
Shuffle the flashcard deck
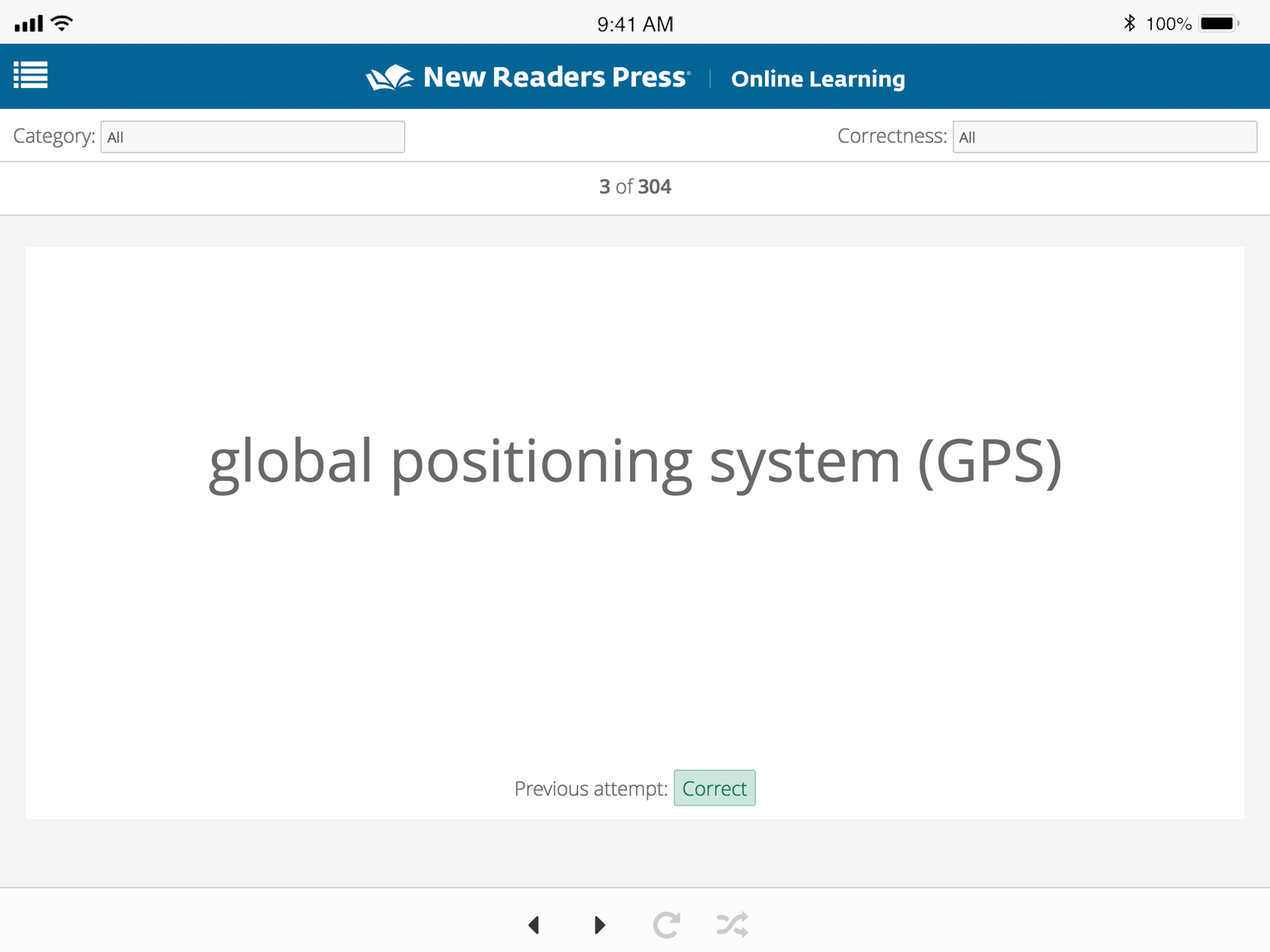[733, 925]
